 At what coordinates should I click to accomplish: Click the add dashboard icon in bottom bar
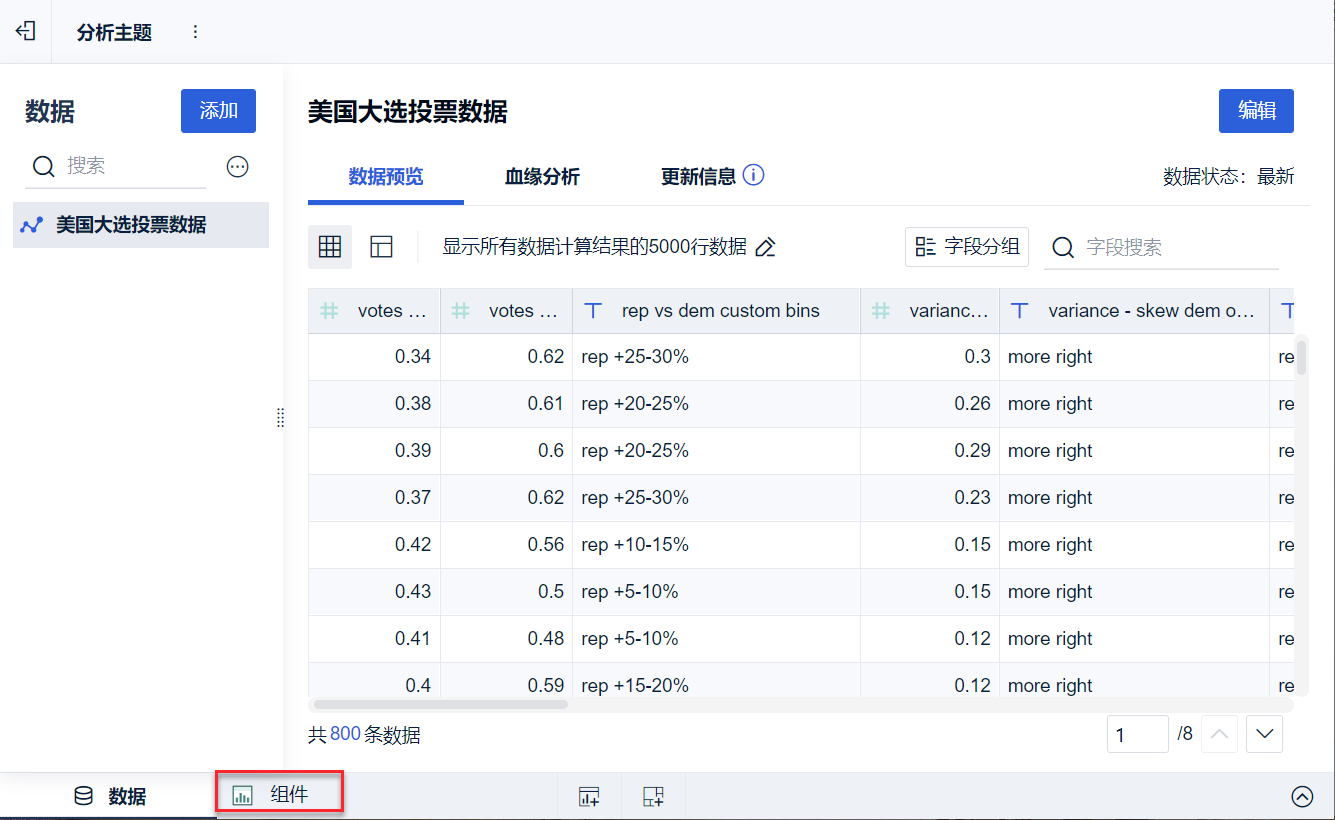pyautogui.click(x=653, y=796)
